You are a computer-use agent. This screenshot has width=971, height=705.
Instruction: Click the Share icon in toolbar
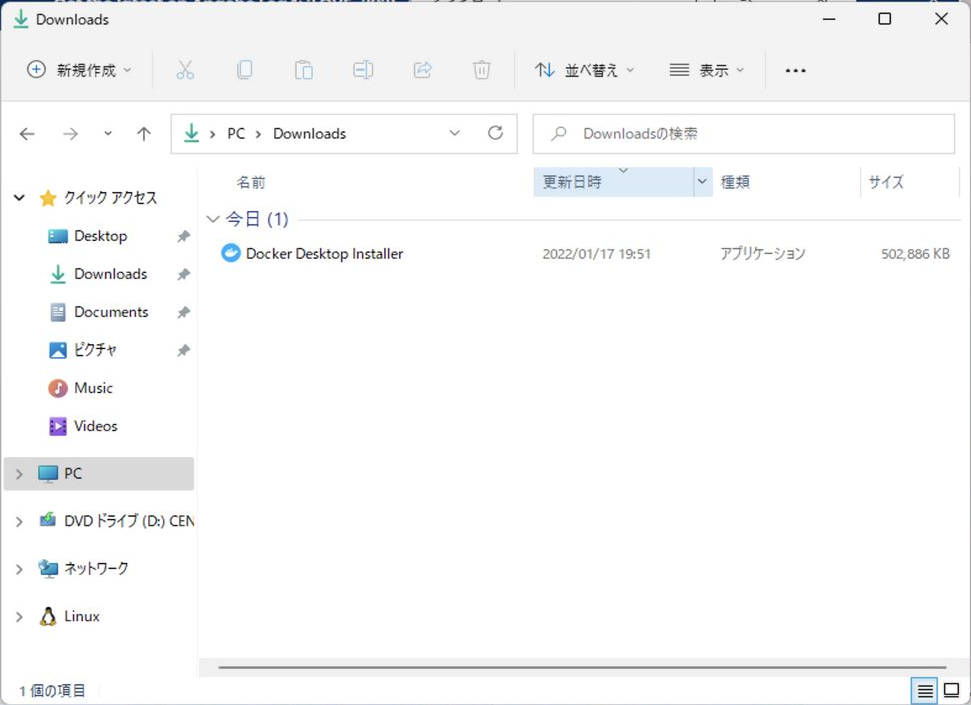click(x=422, y=70)
